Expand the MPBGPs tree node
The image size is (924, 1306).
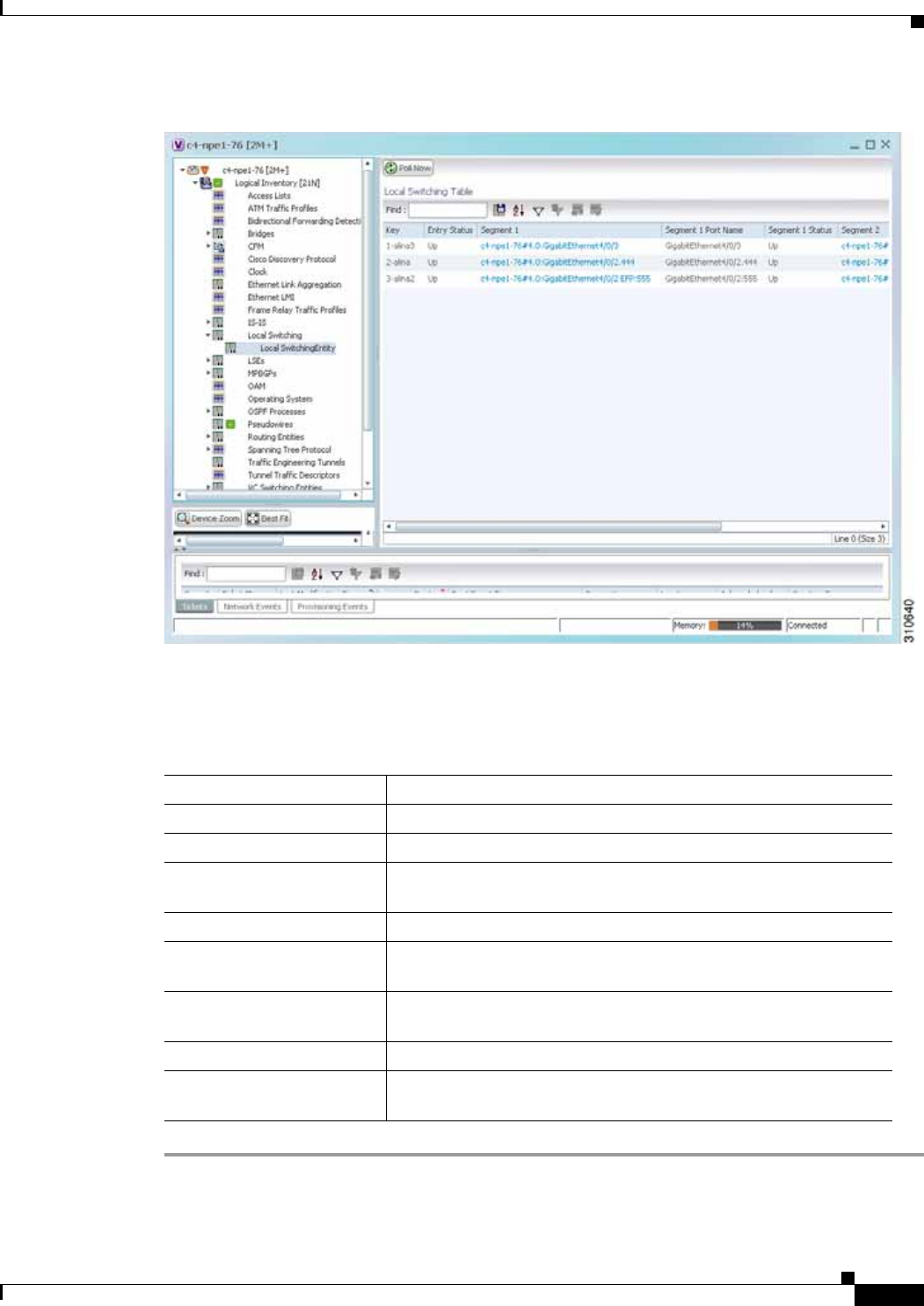coord(208,373)
